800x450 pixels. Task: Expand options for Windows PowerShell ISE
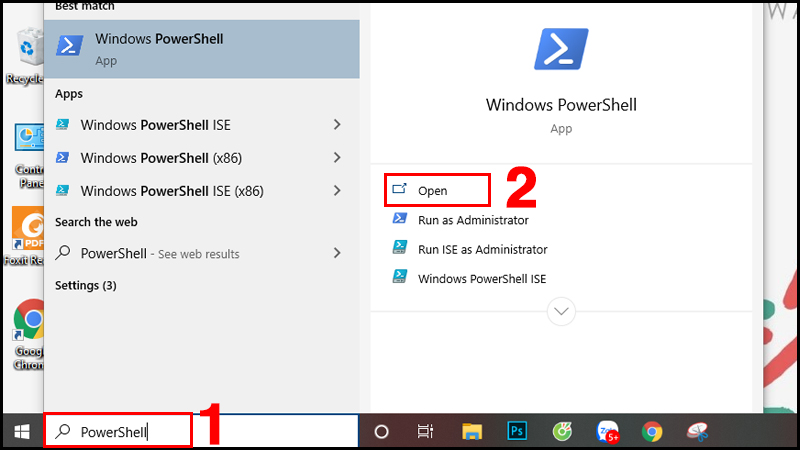pyautogui.click(x=337, y=124)
